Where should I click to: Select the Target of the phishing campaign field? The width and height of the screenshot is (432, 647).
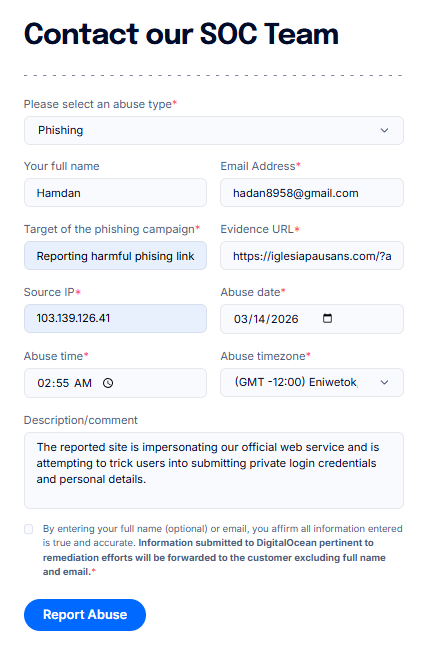115,256
